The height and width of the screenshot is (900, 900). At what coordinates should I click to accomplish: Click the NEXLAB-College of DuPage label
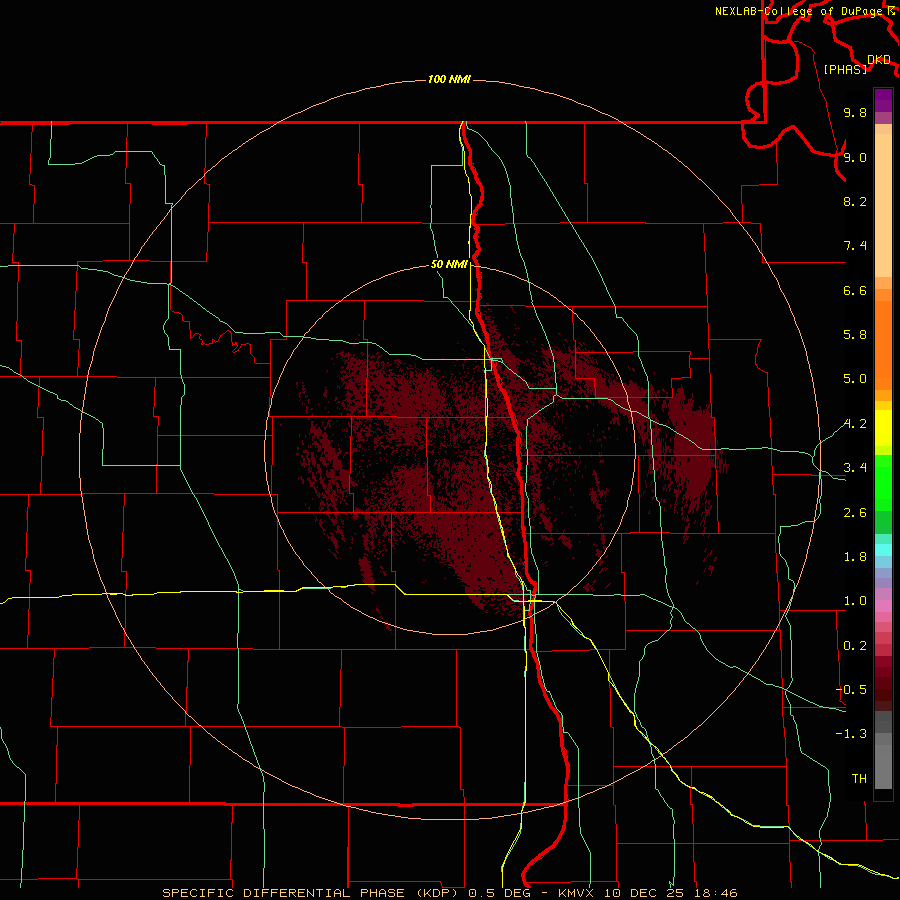[x=801, y=11]
